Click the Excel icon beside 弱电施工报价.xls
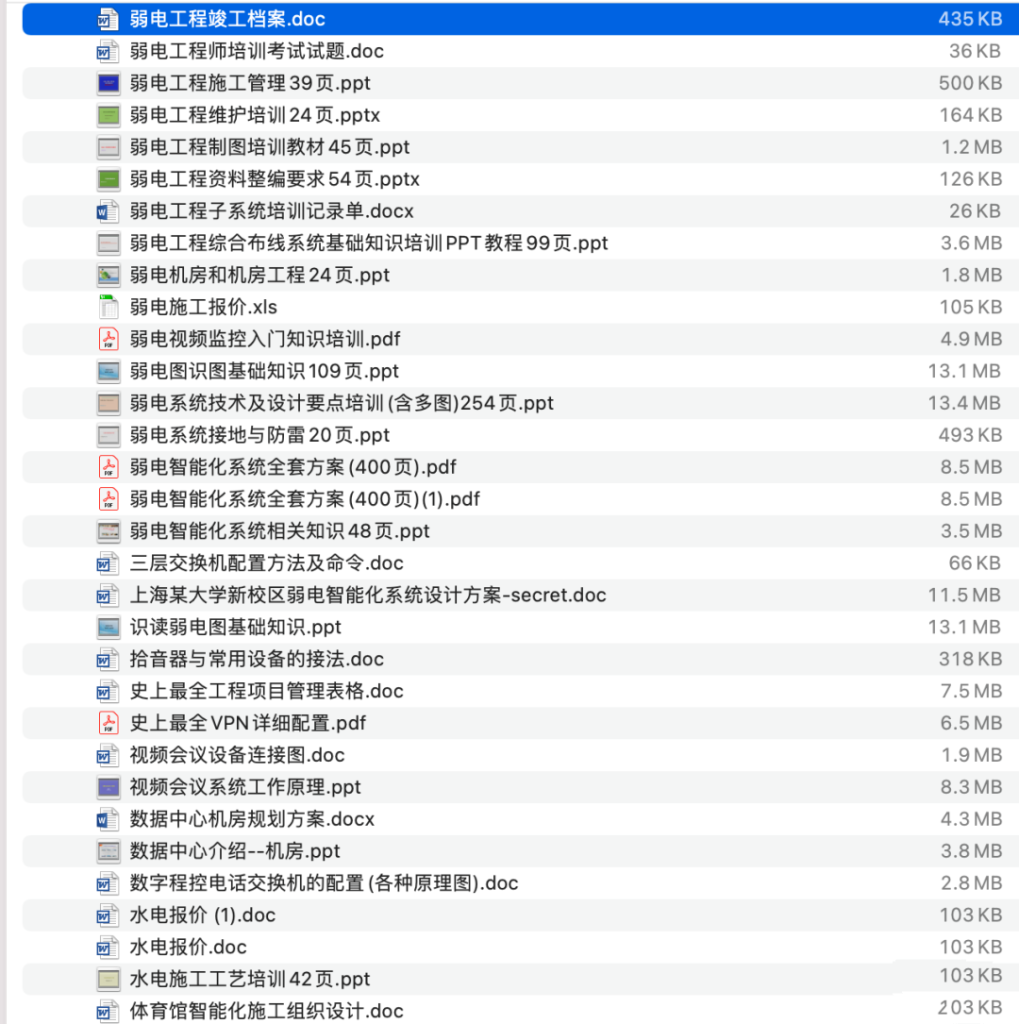 pos(107,307)
